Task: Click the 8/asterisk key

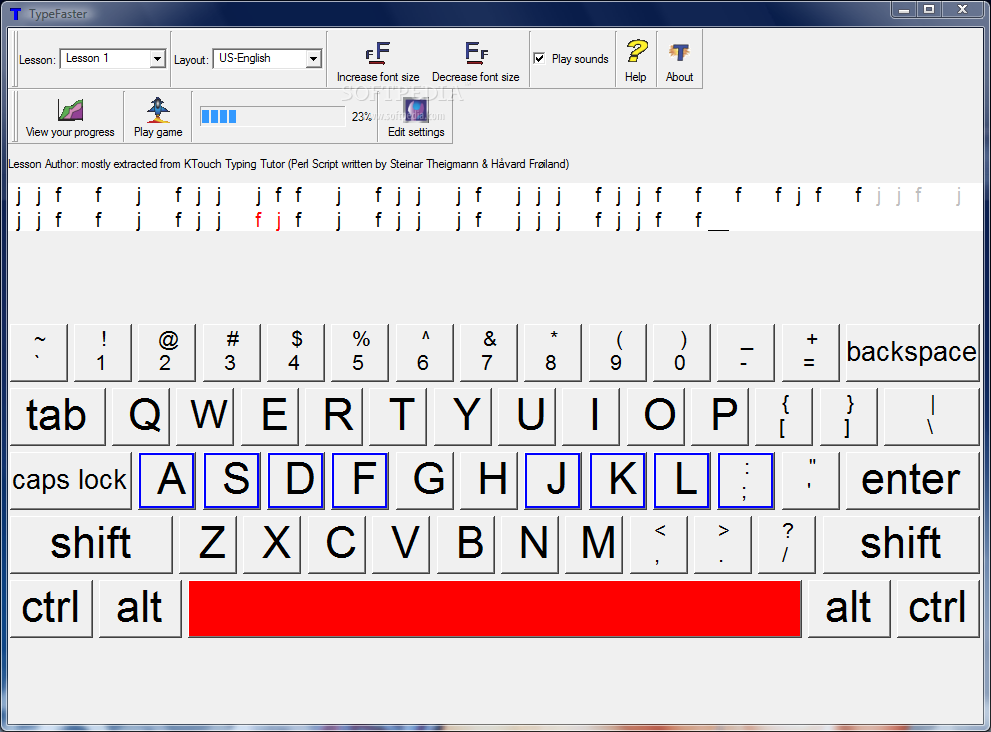Action: 552,353
